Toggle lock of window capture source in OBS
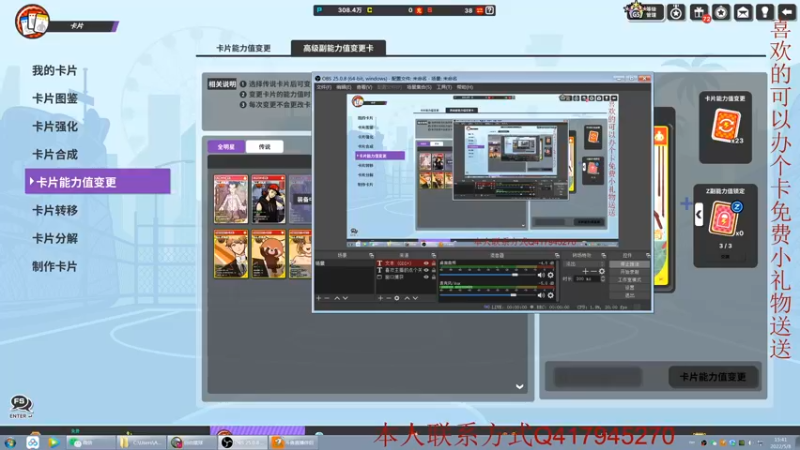The height and width of the screenshot is (450, 800). 434,277
